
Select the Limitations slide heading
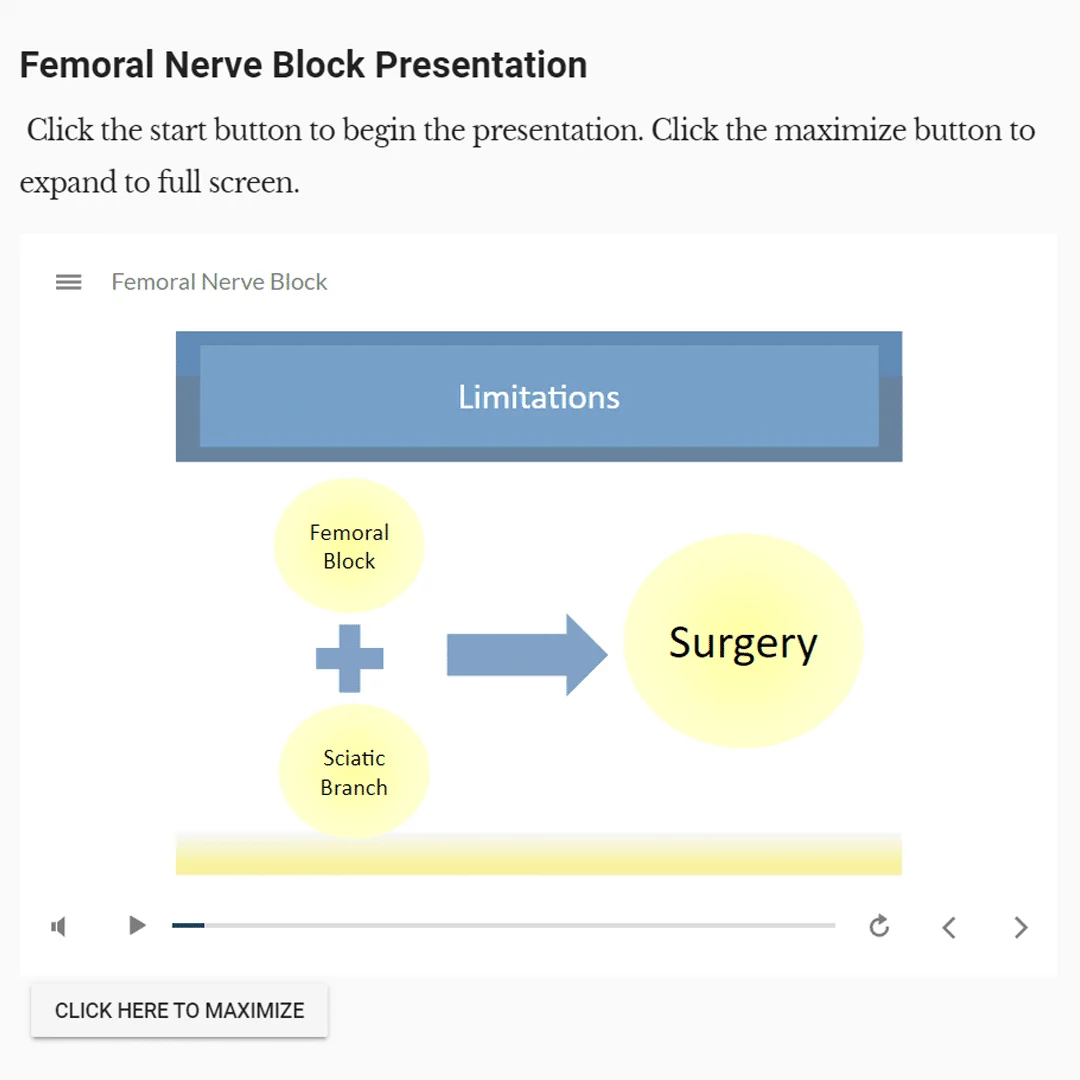pos(539,397)
